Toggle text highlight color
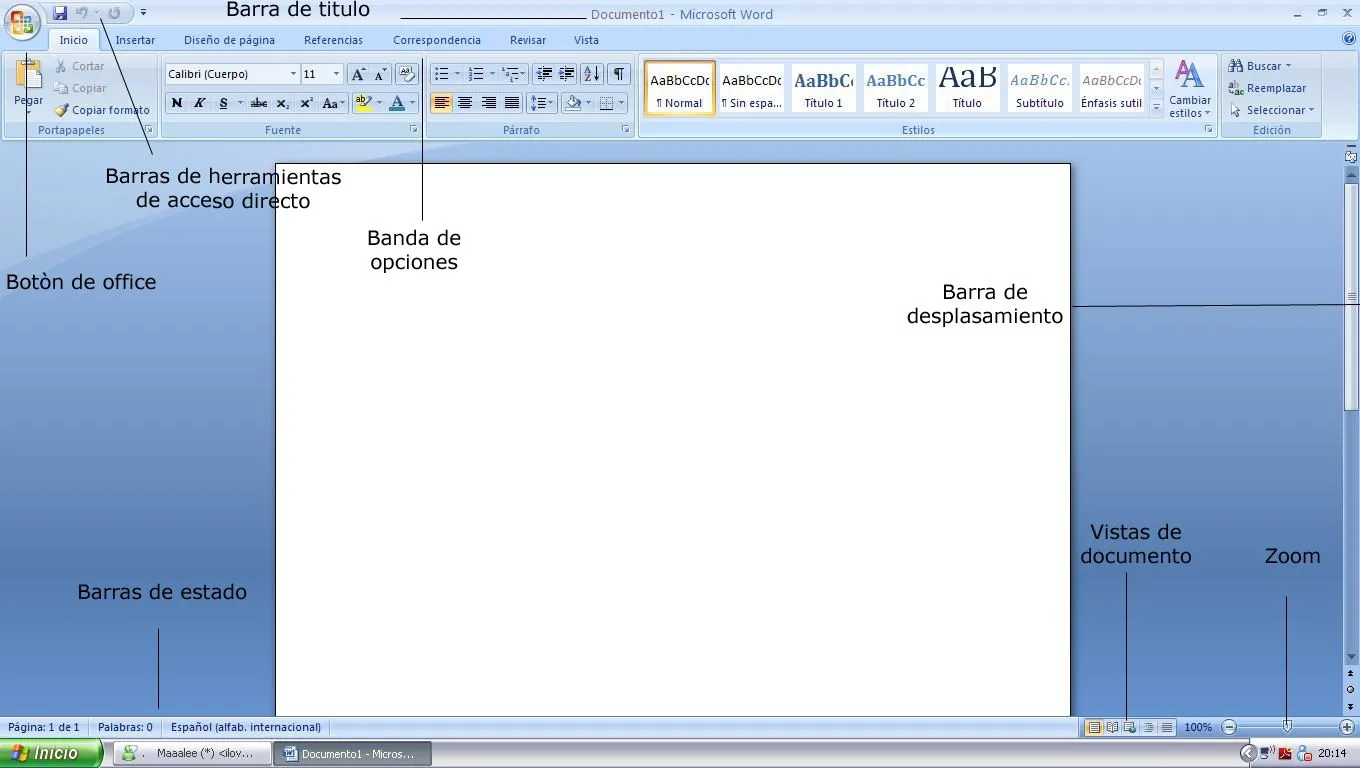Viewport: 1360px width, 768px height. tap(364, 102)
